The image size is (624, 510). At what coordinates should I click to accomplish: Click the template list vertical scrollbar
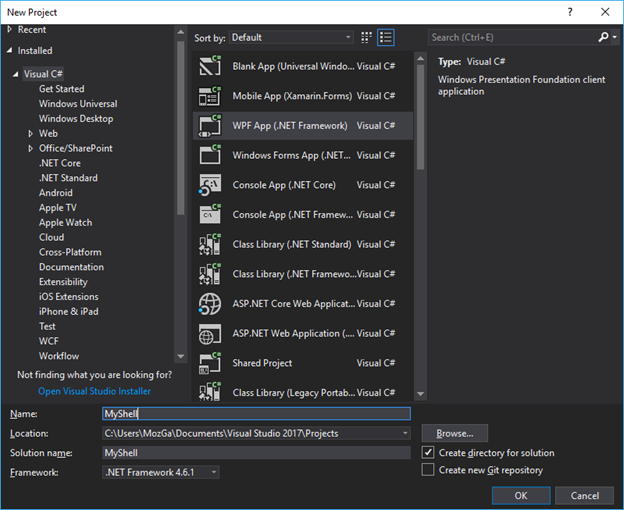pos(420,226)
